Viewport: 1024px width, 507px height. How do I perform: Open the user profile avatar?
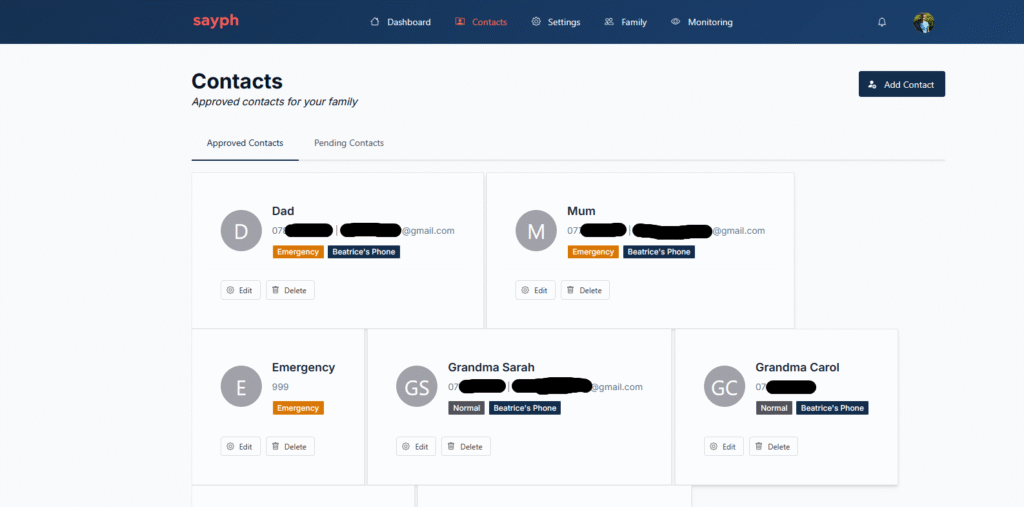[x=924, y=22]
